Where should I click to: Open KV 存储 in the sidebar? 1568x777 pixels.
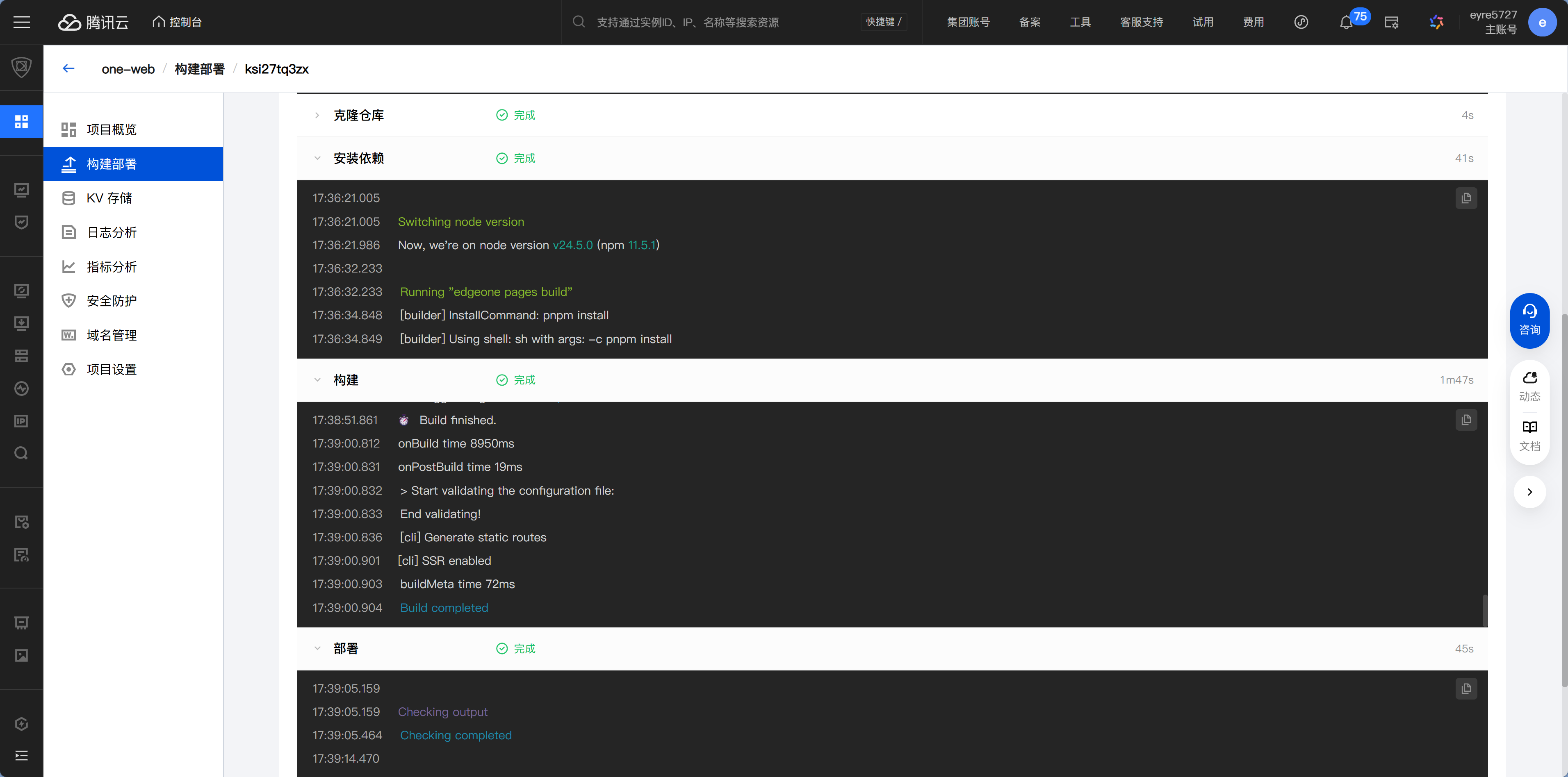[109, 198]
